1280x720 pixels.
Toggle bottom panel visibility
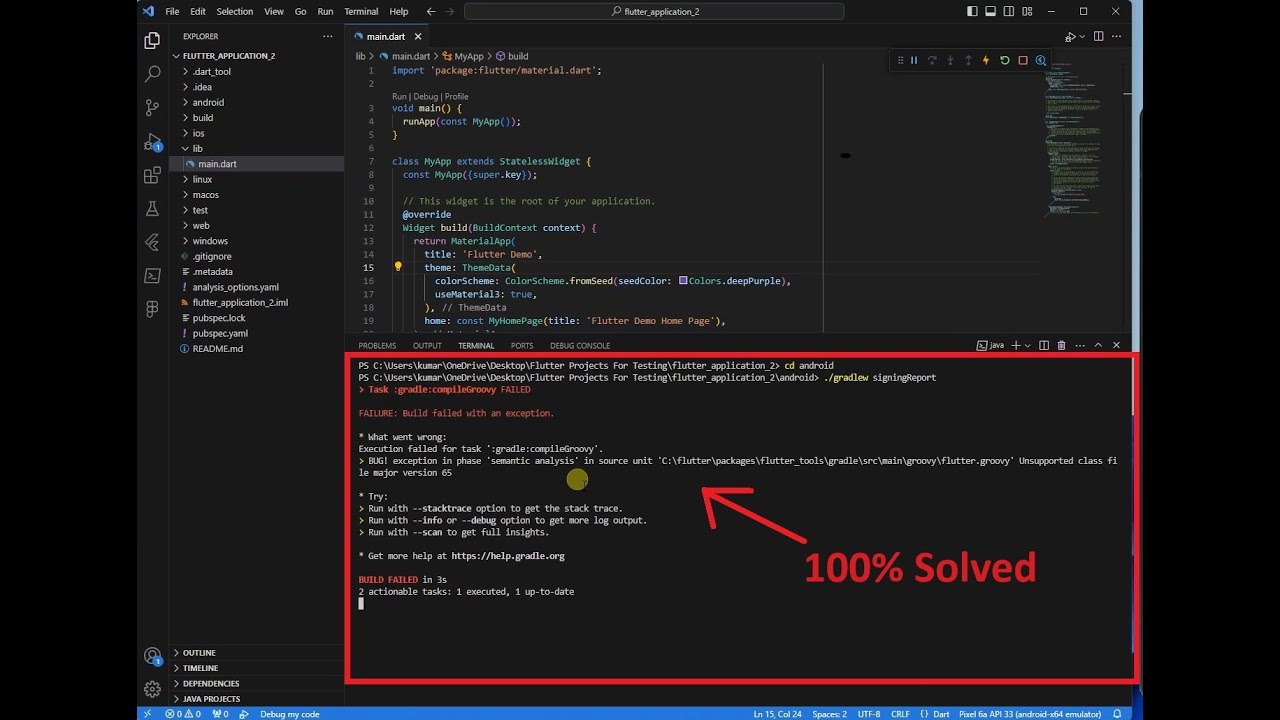990,11
